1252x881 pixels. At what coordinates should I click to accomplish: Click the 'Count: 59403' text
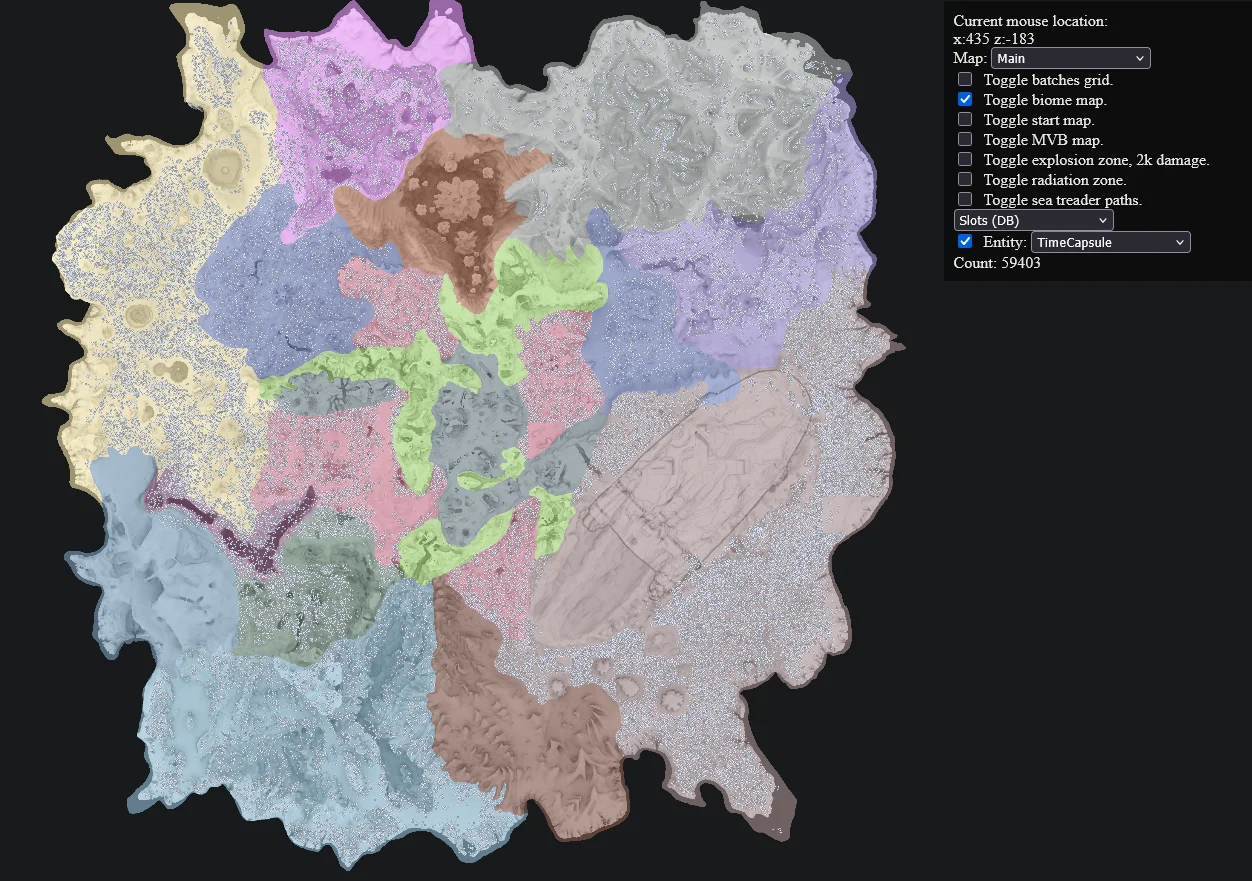(998, 263)
